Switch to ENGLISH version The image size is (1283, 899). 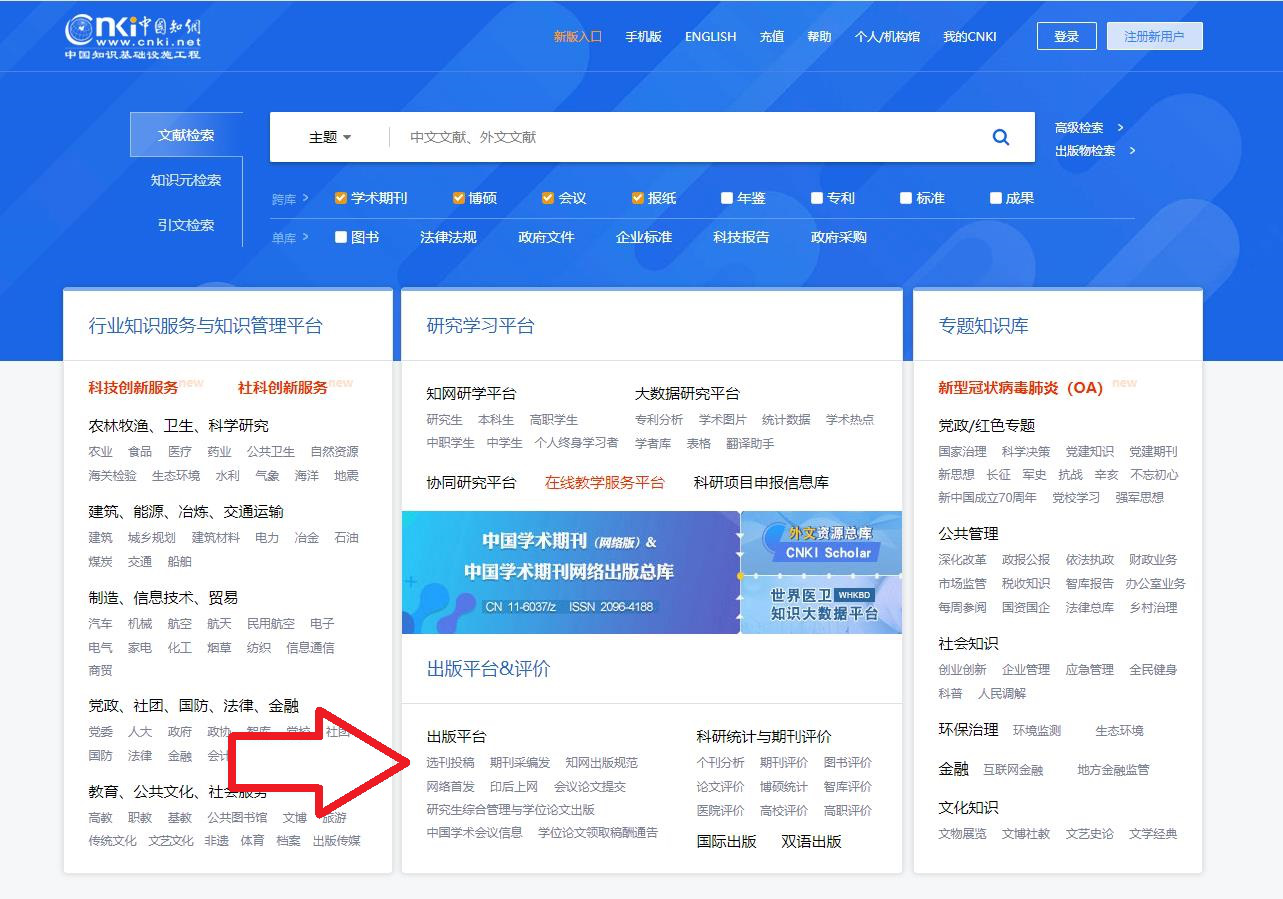710,36
